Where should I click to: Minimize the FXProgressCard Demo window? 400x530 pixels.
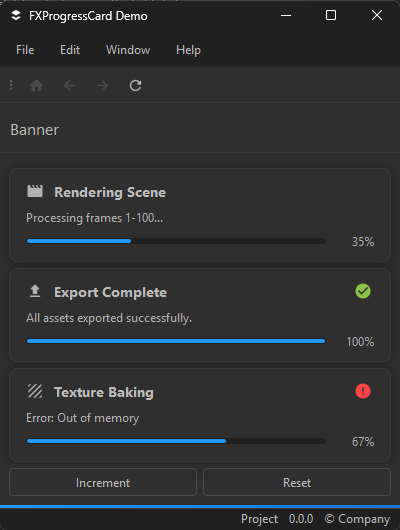click(x=286, y=16)
